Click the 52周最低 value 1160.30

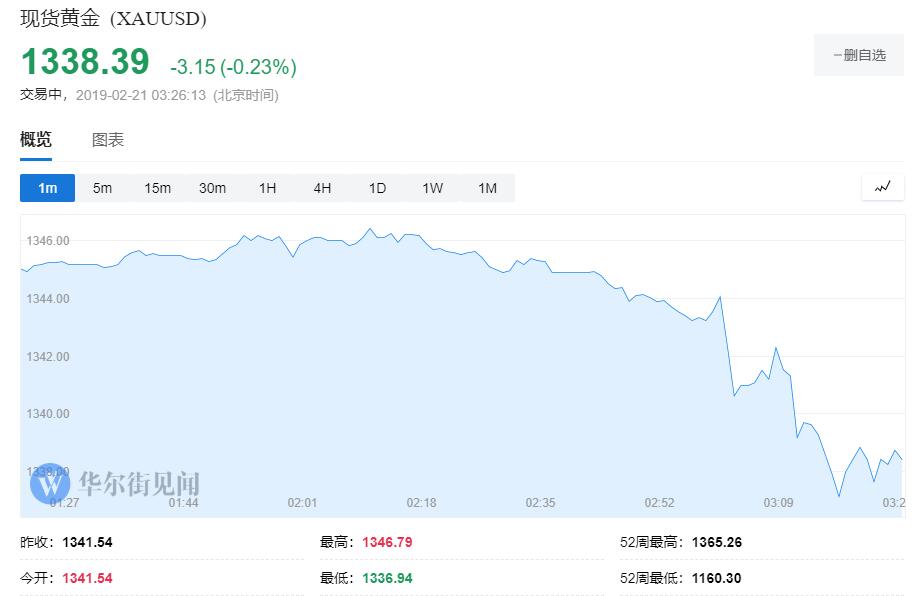715,578
